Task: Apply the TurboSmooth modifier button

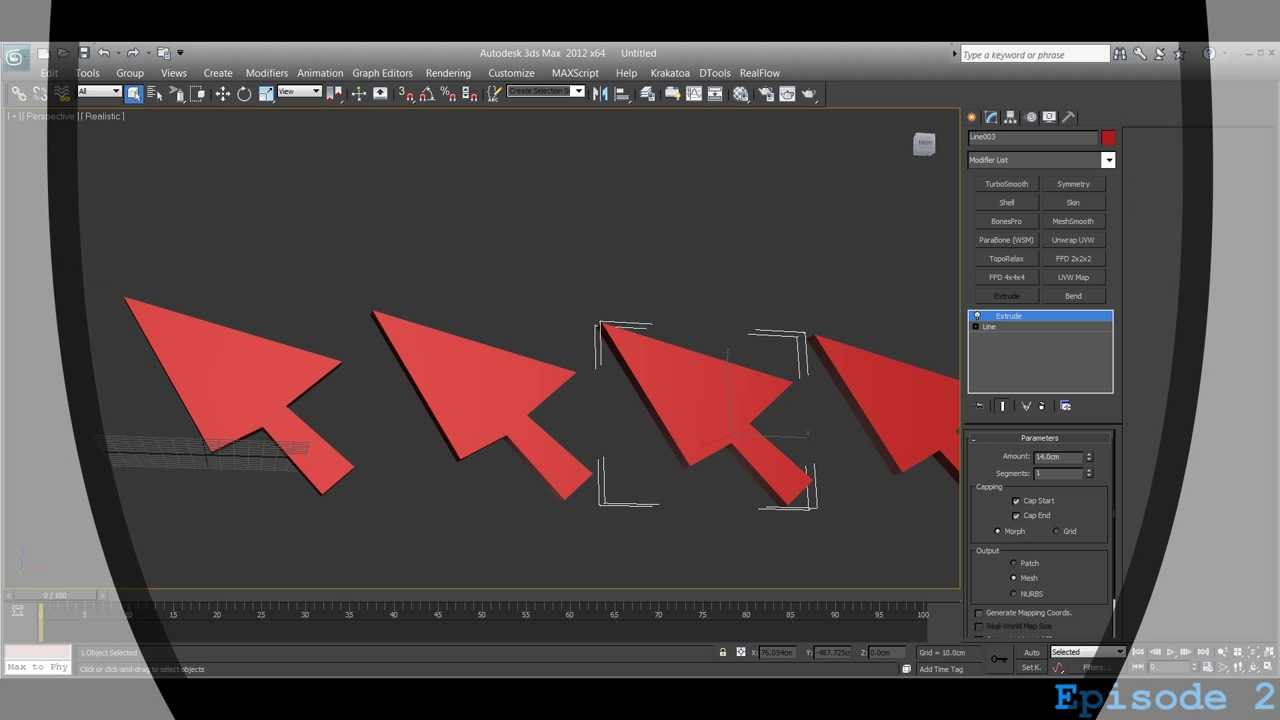Action: pyautogui.click(x=1006, y=184)
